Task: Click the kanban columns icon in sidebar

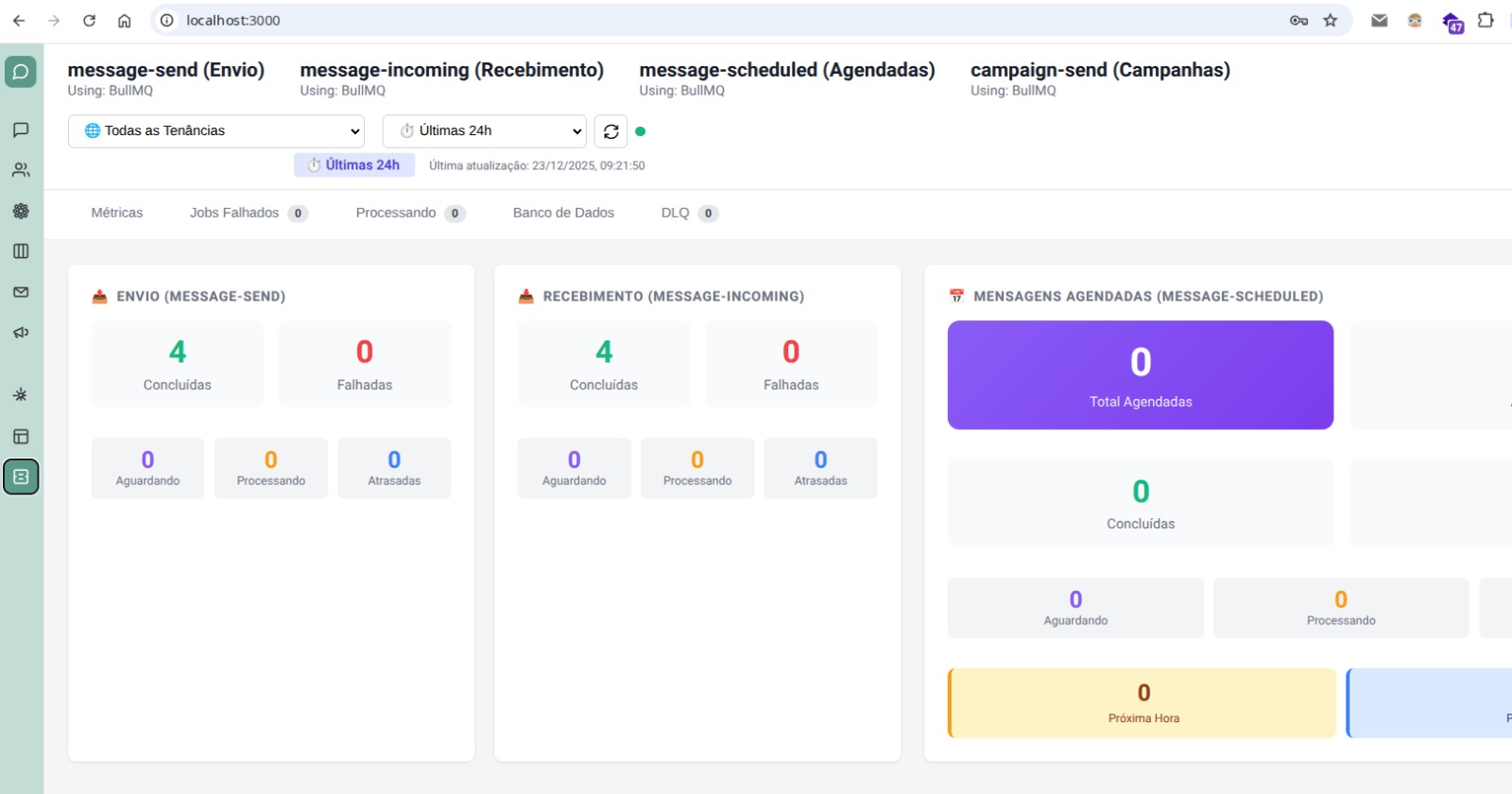Action: click(x=21, y=251)
